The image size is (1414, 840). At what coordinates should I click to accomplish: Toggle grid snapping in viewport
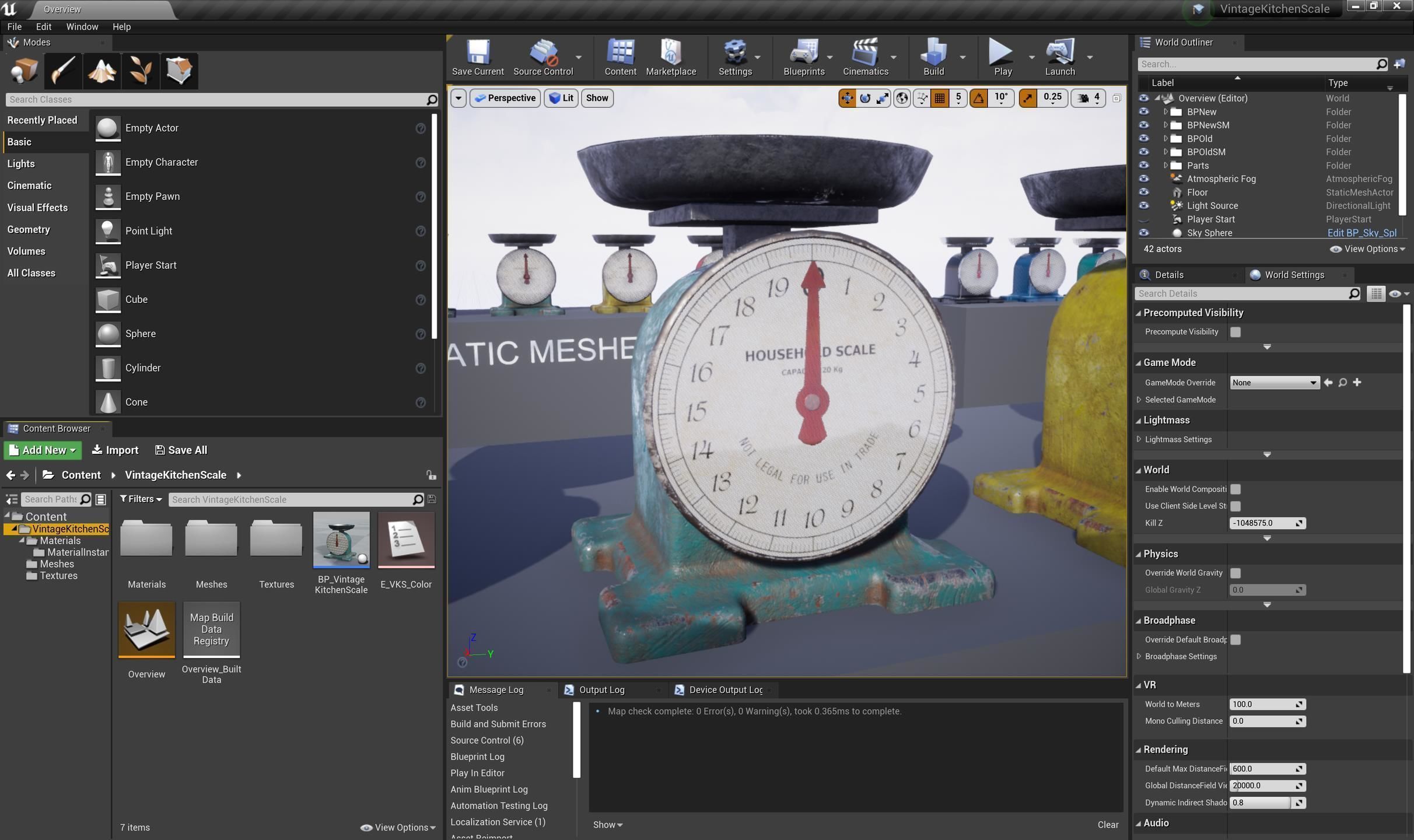[x=940, y=98]
